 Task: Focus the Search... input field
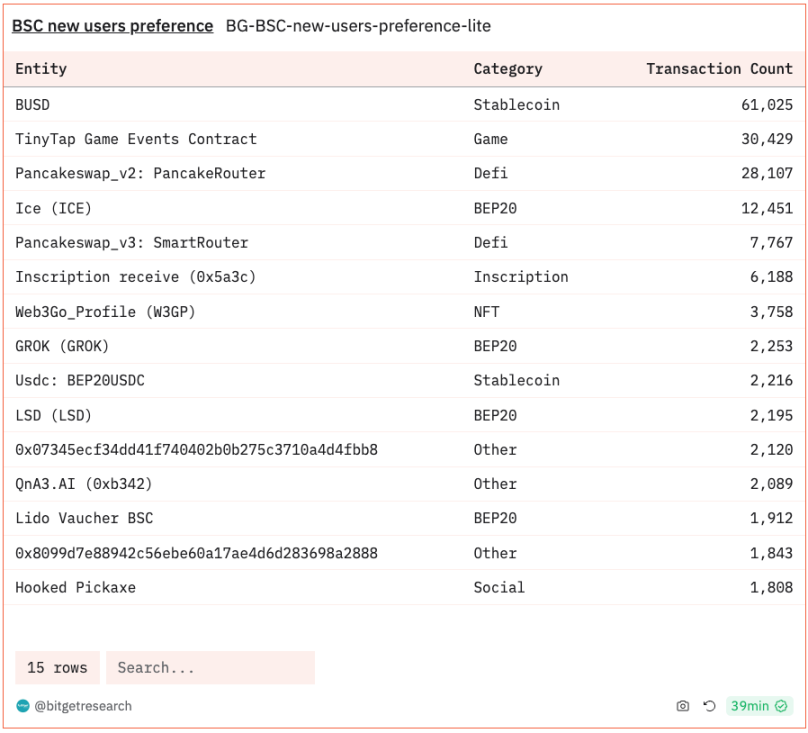tap(210, 668)
